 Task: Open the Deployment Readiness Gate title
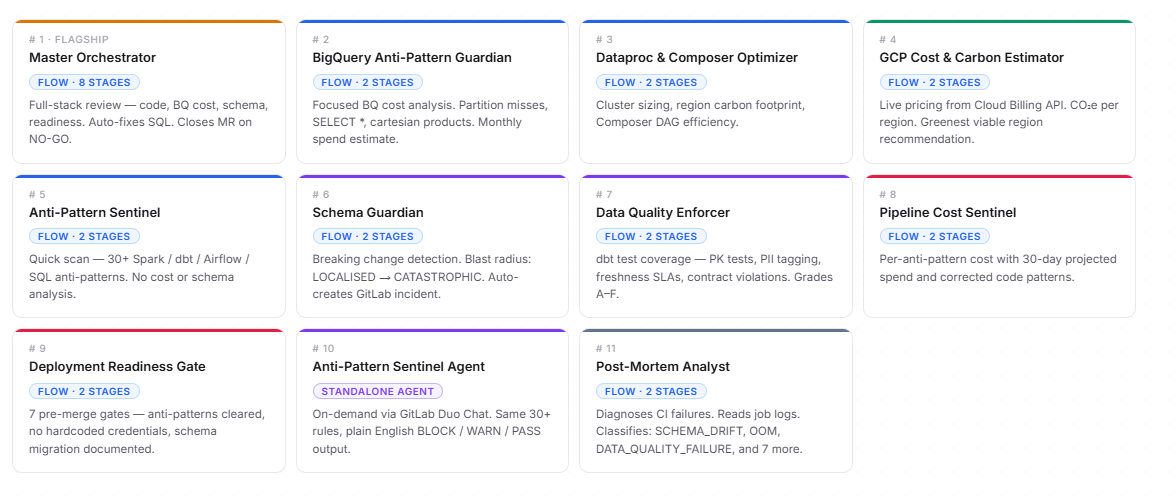tap(117, 367)
